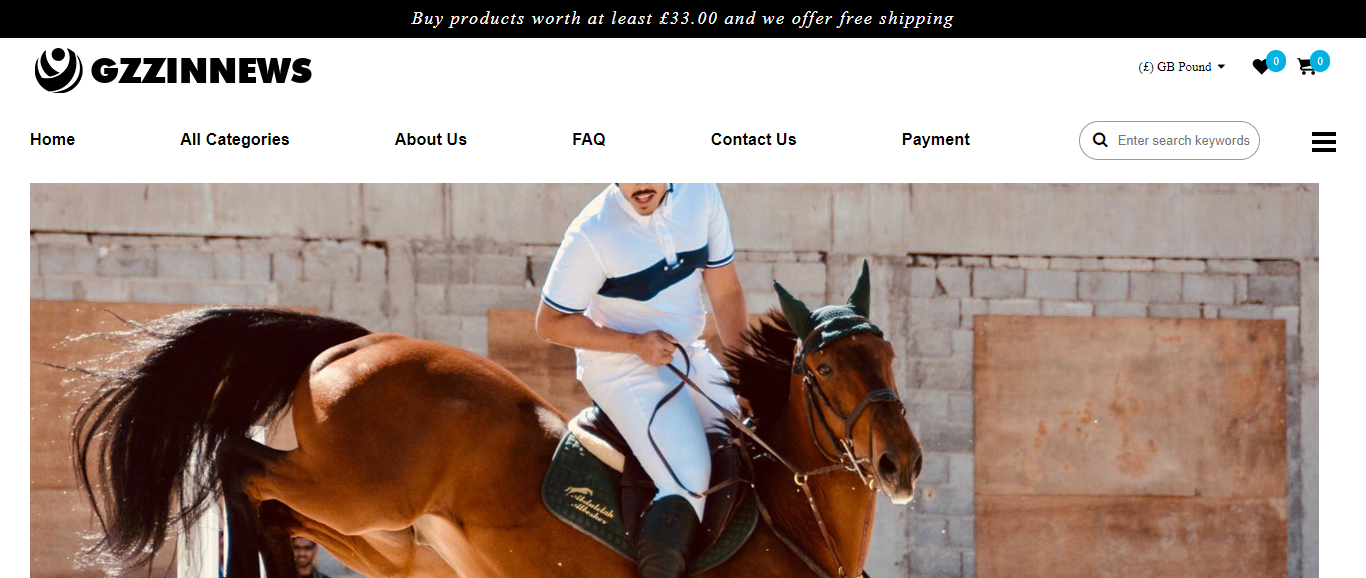This screenshot has height=578, width=1366.
Task: Open the wishlist heart icon
Action: pyautogui.click(x=1260, y=67)
